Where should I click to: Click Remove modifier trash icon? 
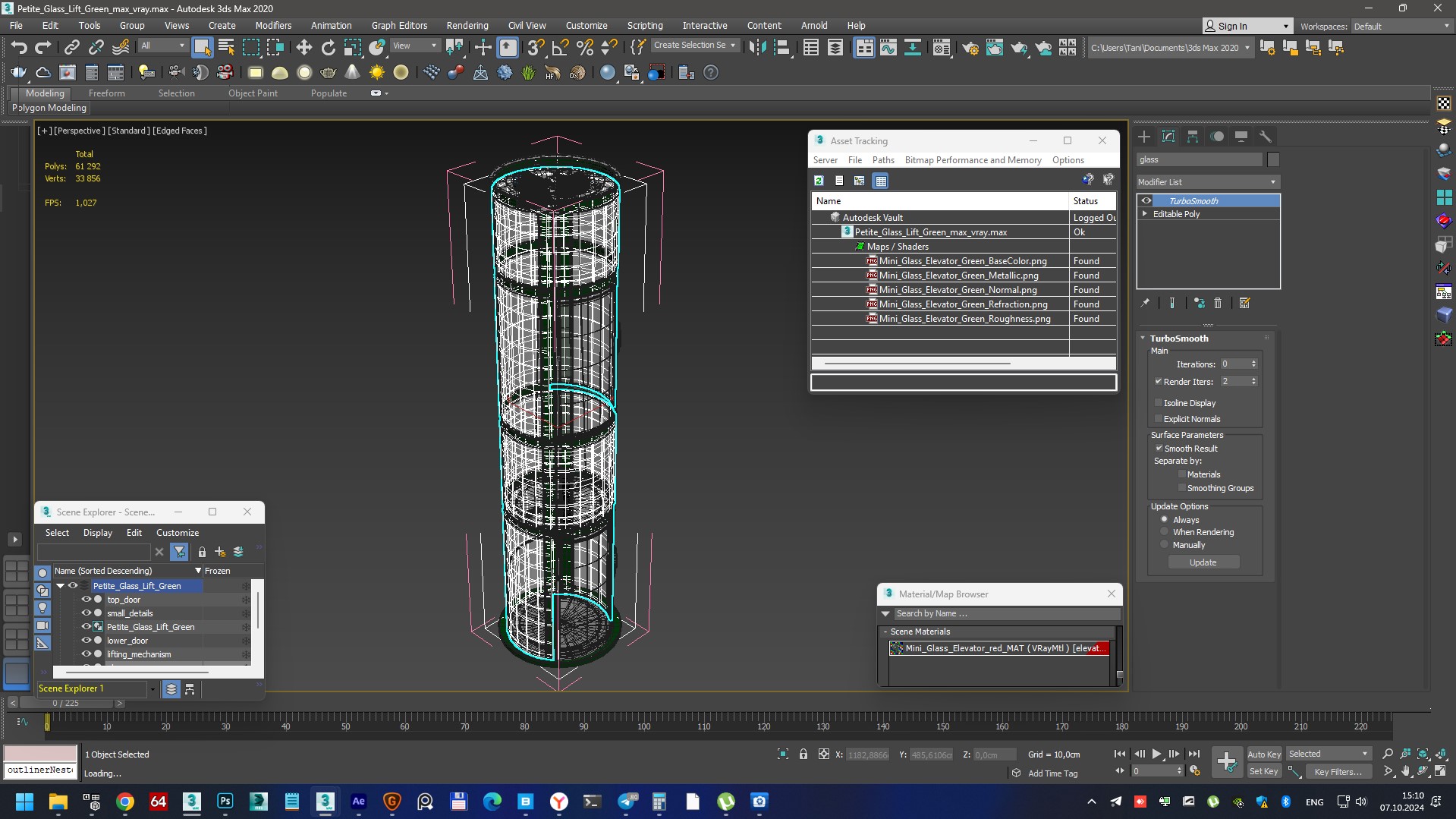[x=1218, y=303]
